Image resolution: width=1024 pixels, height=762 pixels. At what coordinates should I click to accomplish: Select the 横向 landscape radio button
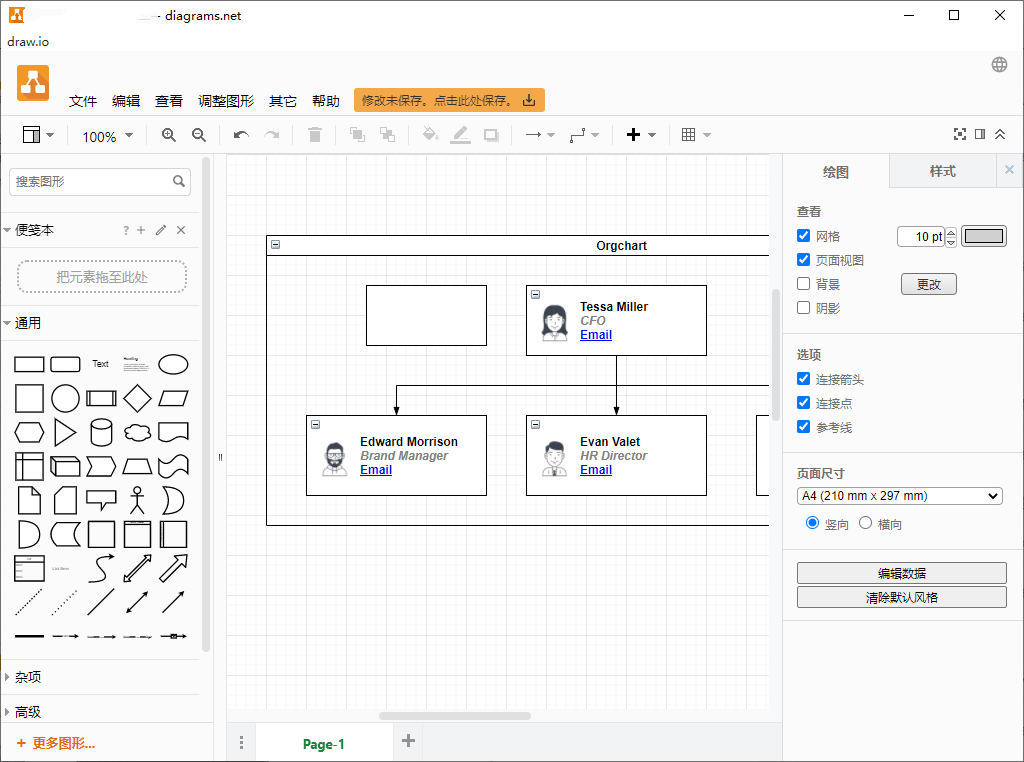point(865,523)
